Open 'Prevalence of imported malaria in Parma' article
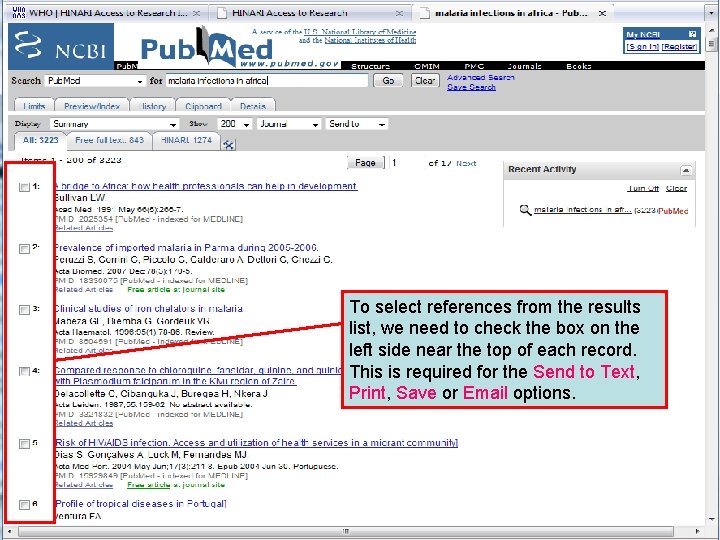This screenshot has width=720, height=540. coord(186,248)
